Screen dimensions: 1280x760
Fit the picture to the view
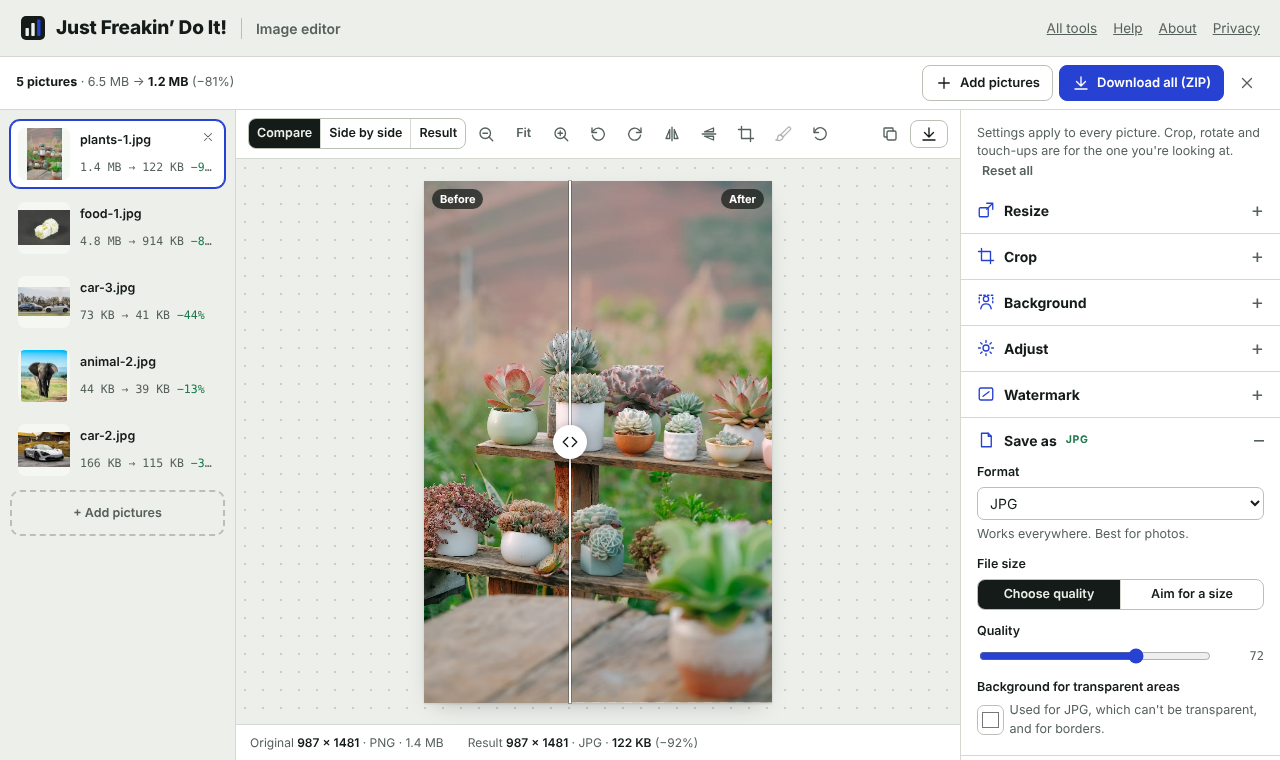click(x=524, y=133)
